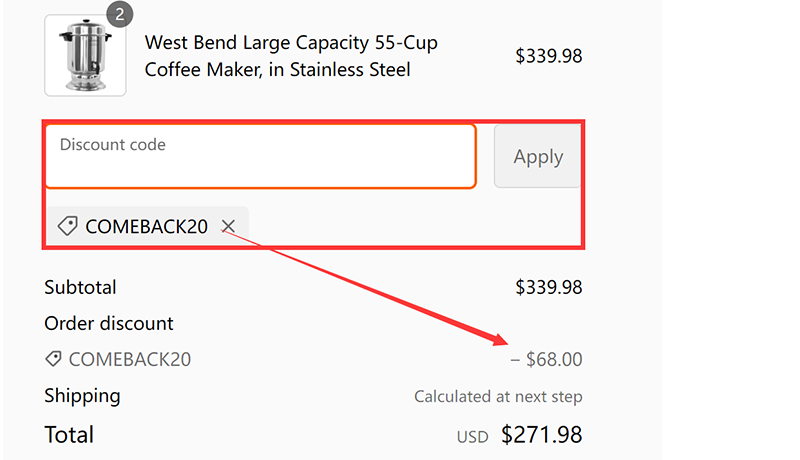Click the 'Calculated at next step' text
This screenshot has height=460, width=800.
498,397
